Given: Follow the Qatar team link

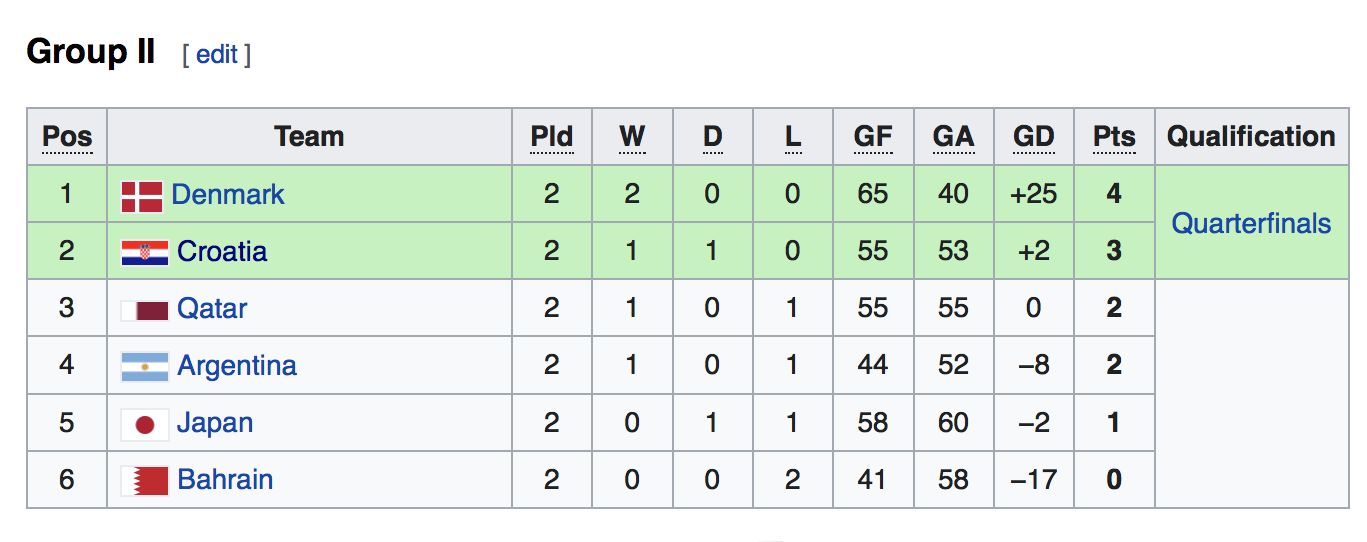Looking at the screenshot, I should click(x=212, y=308).
